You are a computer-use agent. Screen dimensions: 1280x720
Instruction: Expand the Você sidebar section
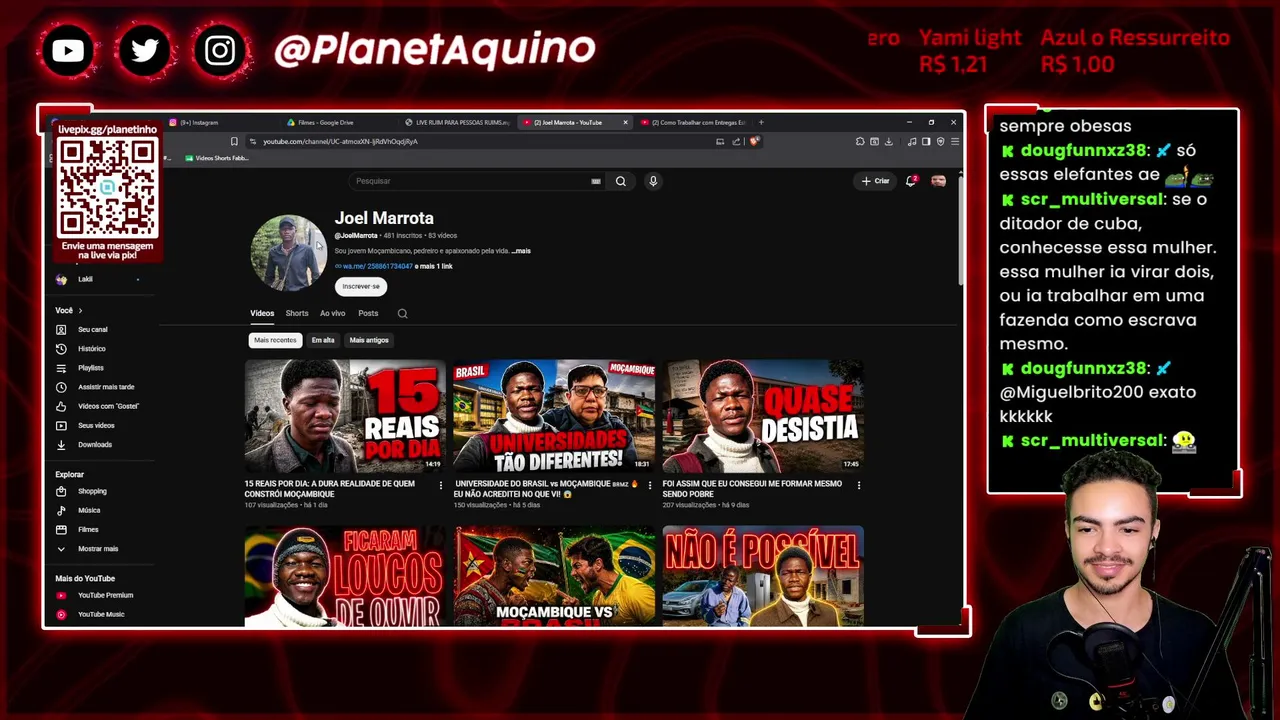click(x=69, y=311)
